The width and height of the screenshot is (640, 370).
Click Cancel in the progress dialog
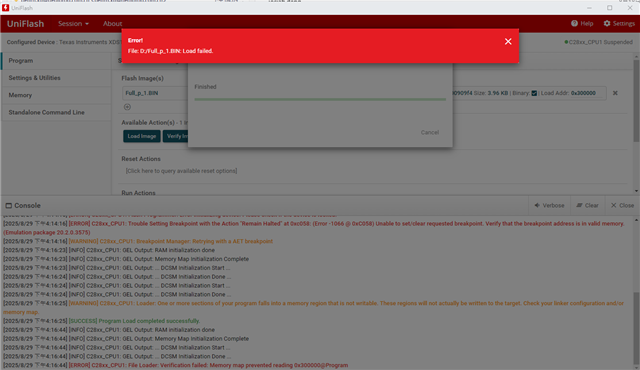tap(430, 133)
